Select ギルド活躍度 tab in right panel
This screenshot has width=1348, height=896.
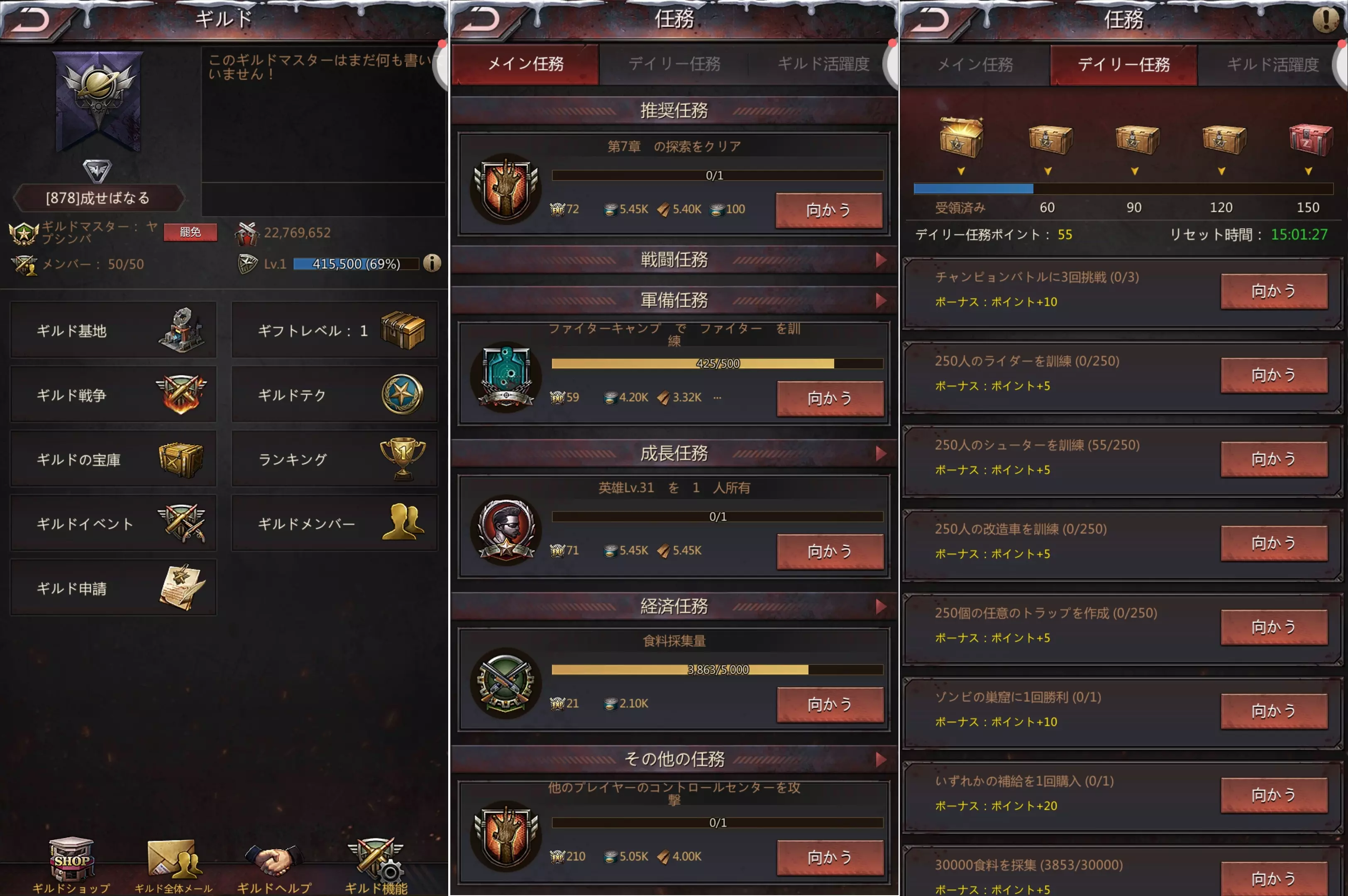1272,65
